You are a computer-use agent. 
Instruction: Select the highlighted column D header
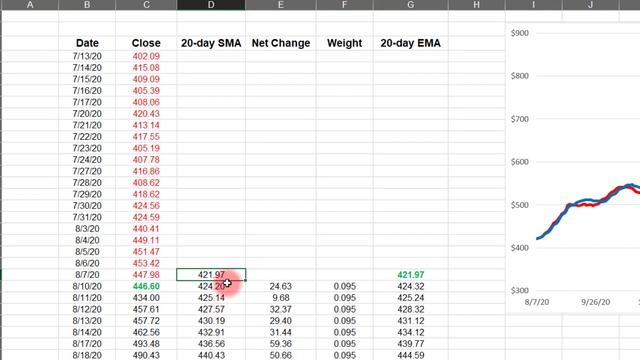click(x=211, y=5)
